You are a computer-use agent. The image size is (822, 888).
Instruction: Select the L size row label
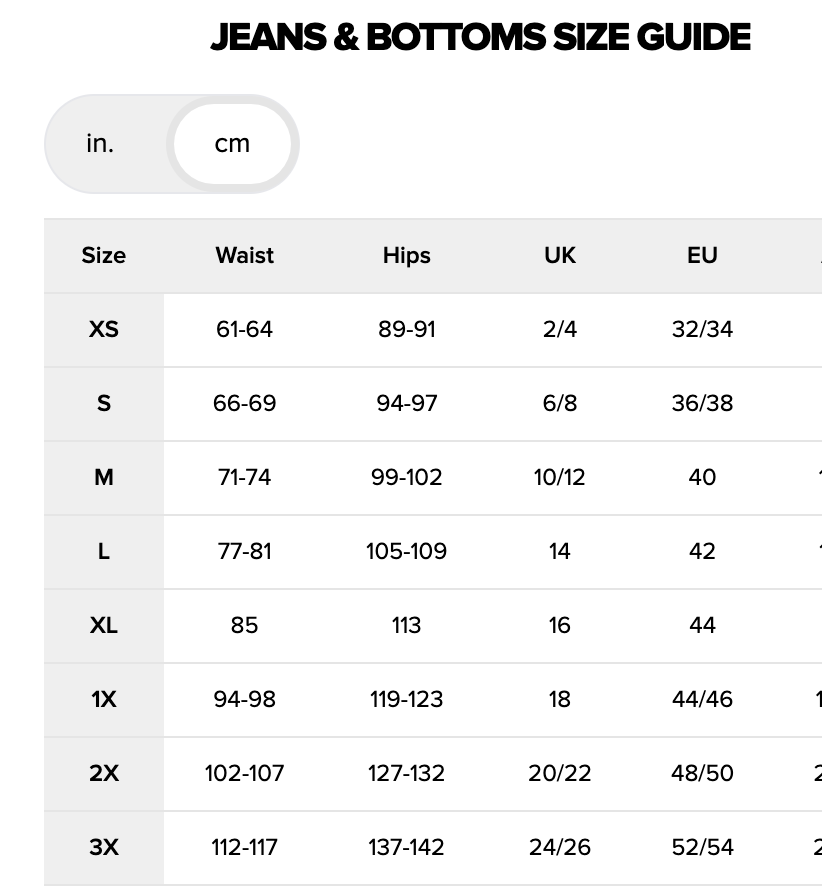[104, 551]
